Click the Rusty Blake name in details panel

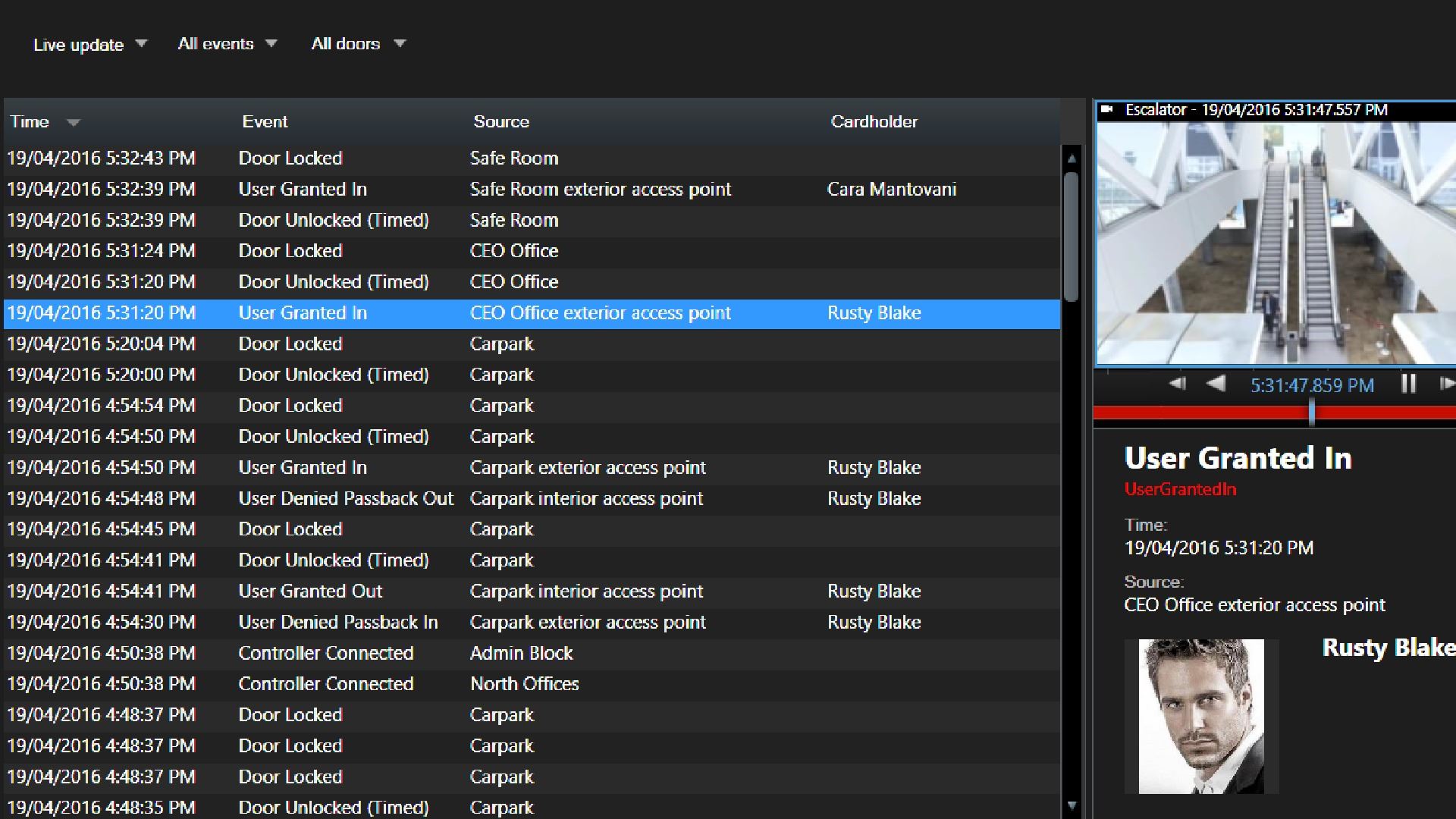pos(1389,648)
